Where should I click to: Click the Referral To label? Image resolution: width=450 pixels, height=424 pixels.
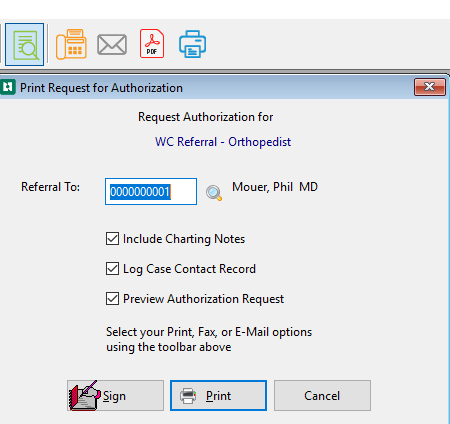click(x=51, y=187)
